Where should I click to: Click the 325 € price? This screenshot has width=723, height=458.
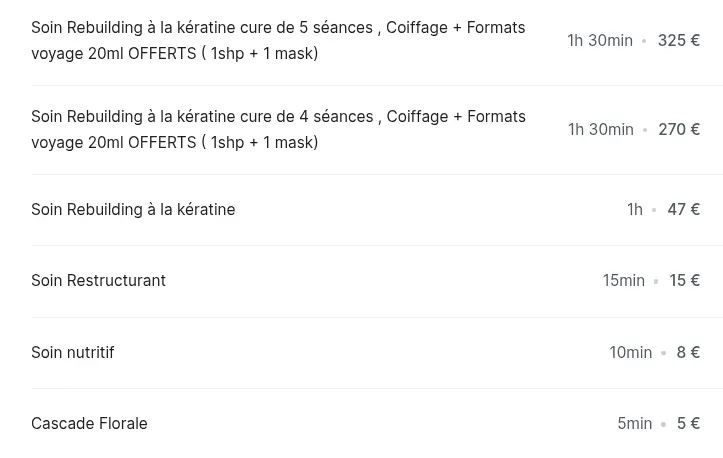tap(678, 40)
